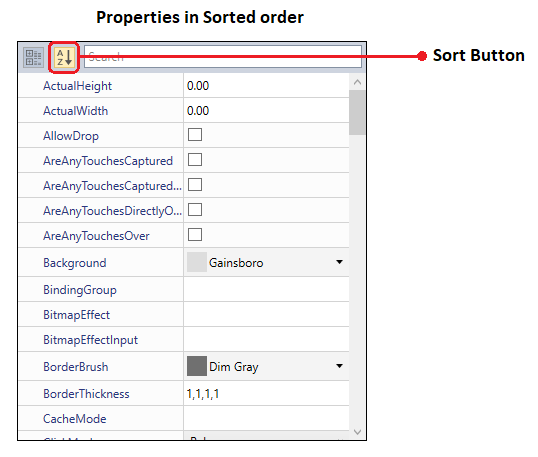Image resolution: width=538 pixels, height=457 pixels.
Task: Expand the BorderBrush dropdown arrow
Action: pyautogui.click(x=339, y=366)
